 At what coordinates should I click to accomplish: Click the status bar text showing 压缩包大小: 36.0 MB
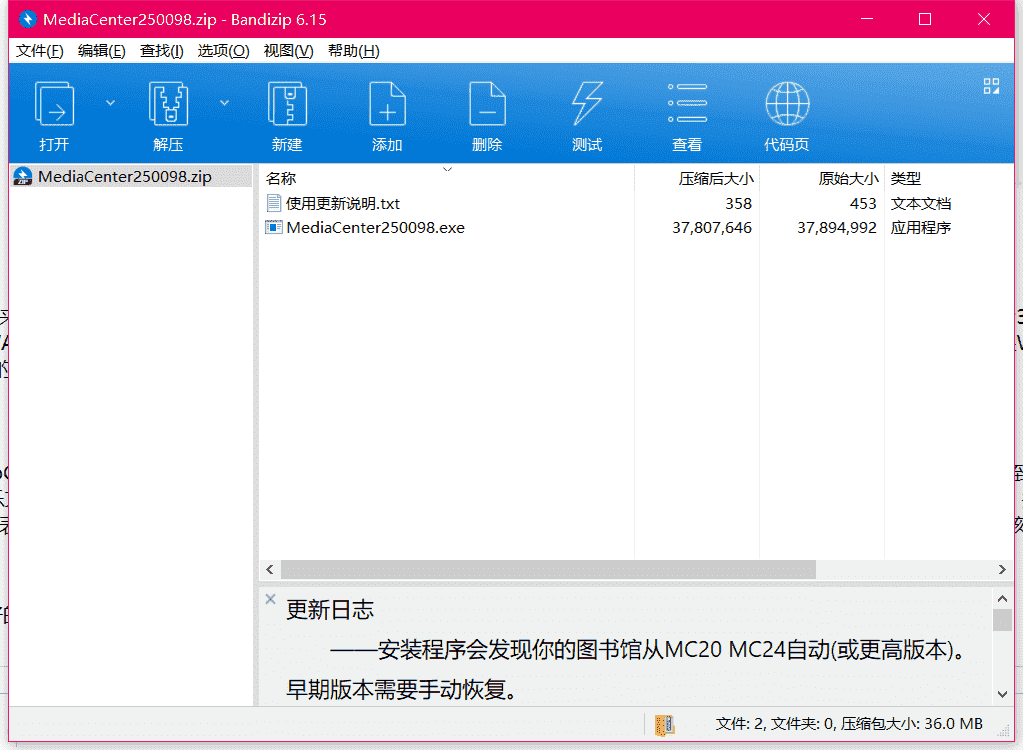tap(911, 724)
